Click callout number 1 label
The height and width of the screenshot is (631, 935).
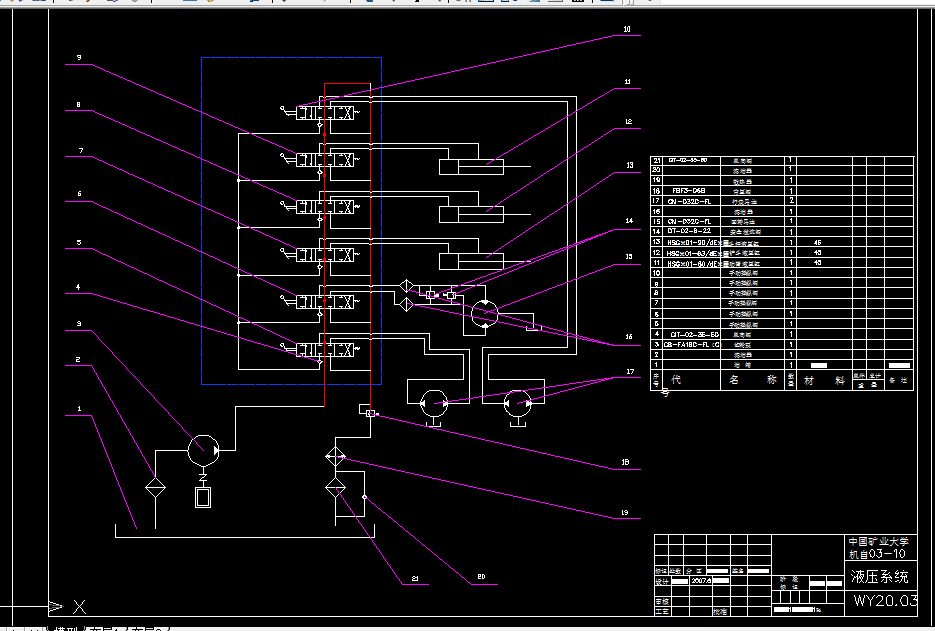point(79,409)
